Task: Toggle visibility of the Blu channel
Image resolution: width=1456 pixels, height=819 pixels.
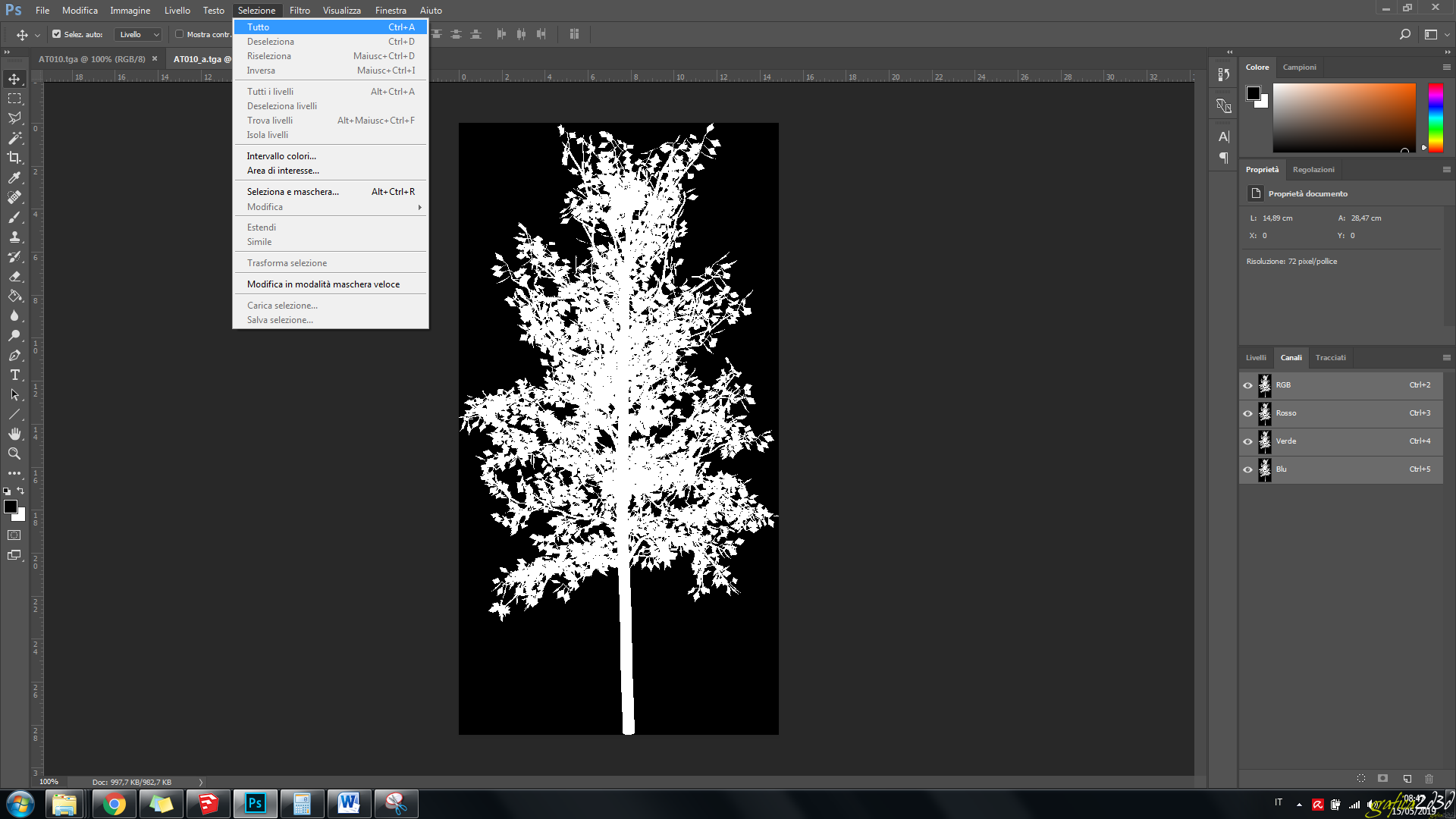Action: tap(1247, 469)
